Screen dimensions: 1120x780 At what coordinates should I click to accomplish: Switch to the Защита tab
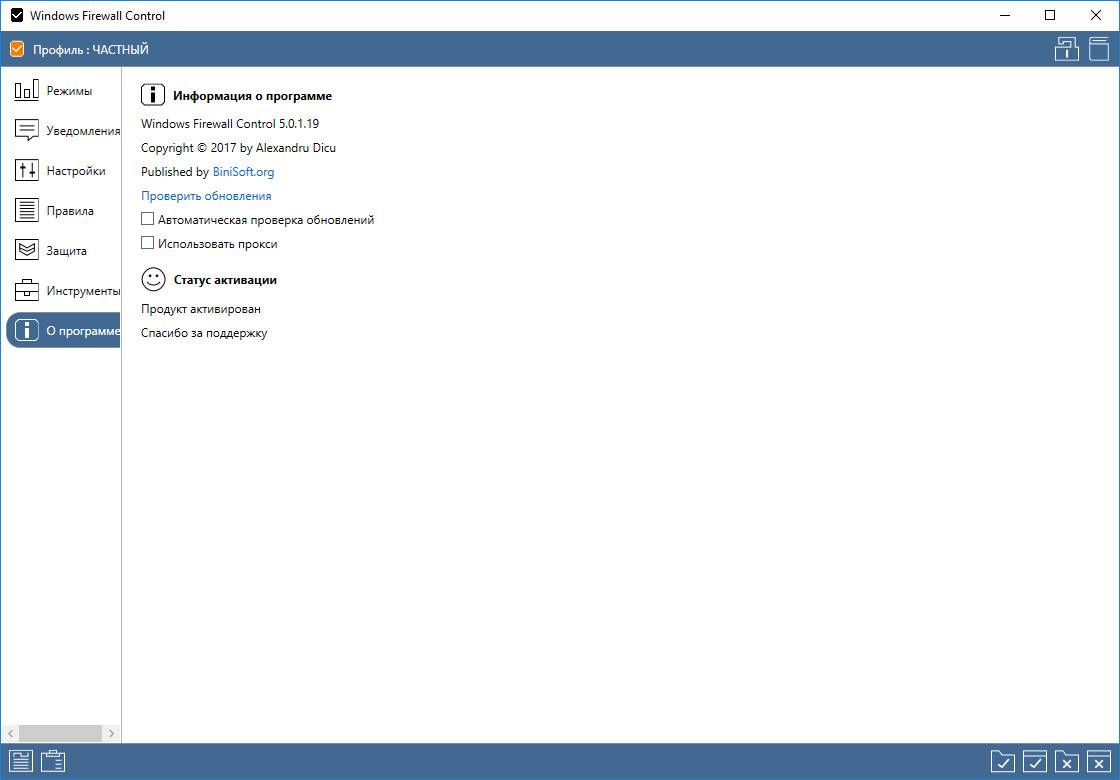pos(63,250)
